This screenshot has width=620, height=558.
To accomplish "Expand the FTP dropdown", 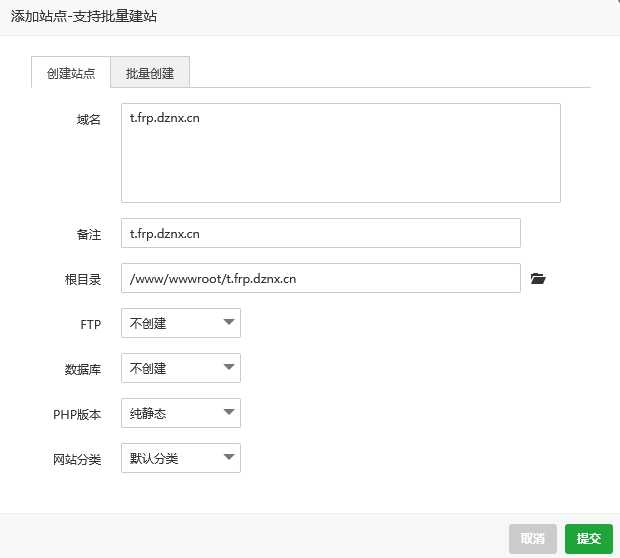I will [x=180, y=323].
